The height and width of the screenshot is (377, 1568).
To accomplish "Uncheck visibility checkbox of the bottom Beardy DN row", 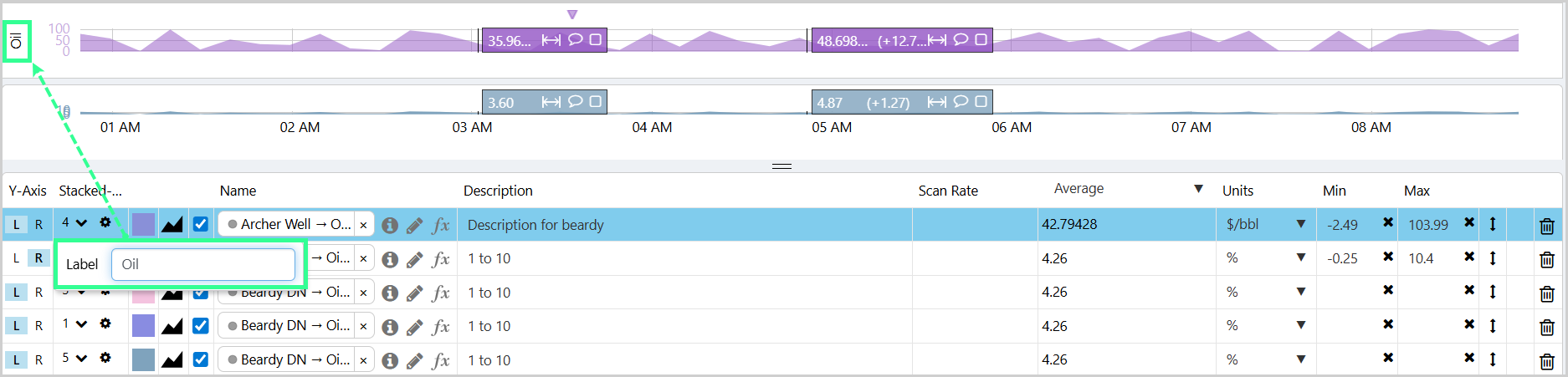I will [201, 359].
